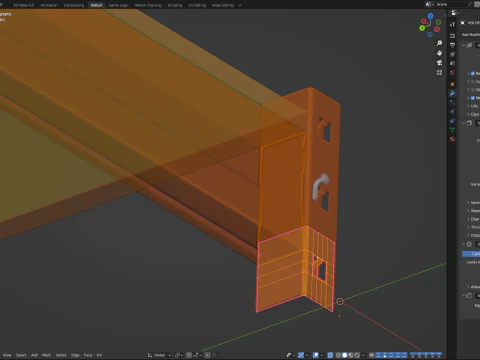Toggle snapping magnet icon

[x=189, y=355]
